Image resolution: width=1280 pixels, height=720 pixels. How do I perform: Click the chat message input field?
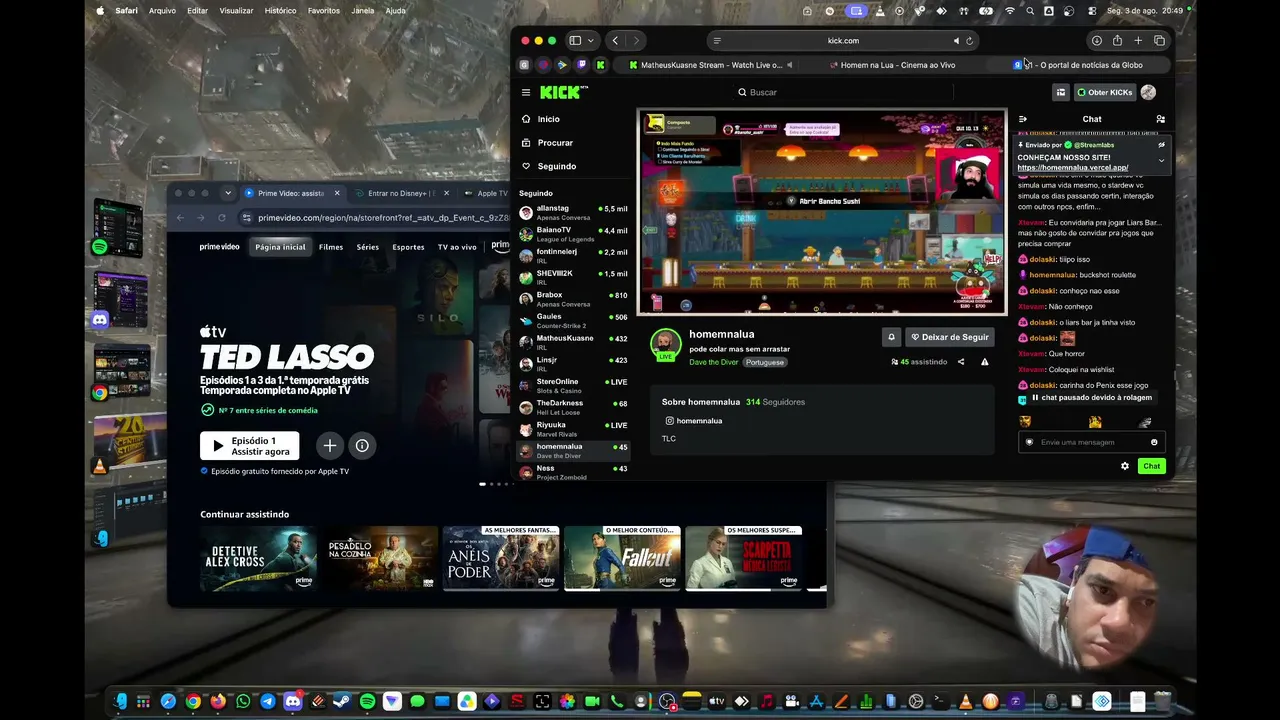[x=1091, y=442]
